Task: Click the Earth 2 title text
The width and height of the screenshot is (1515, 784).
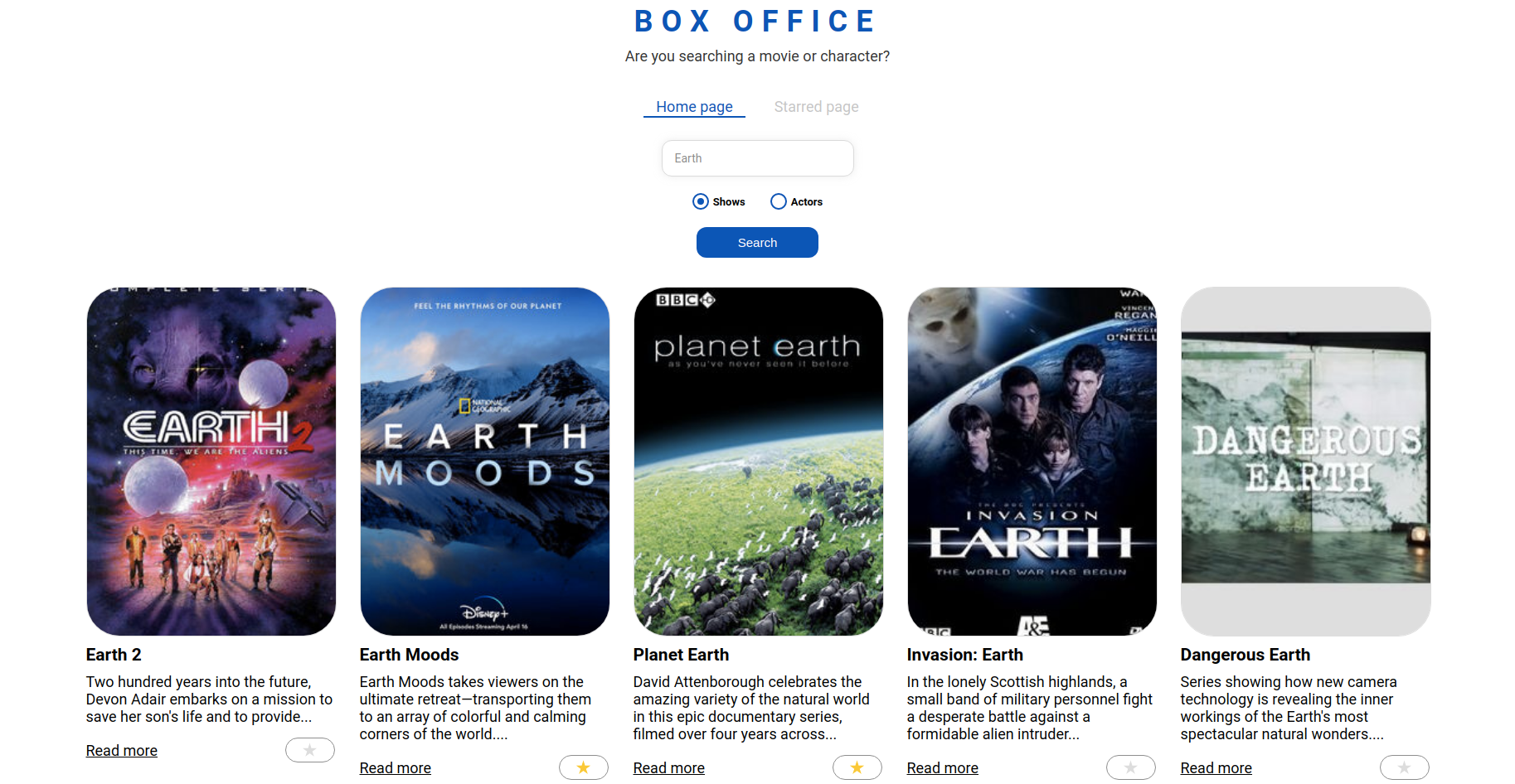Action: click(114, 655)
